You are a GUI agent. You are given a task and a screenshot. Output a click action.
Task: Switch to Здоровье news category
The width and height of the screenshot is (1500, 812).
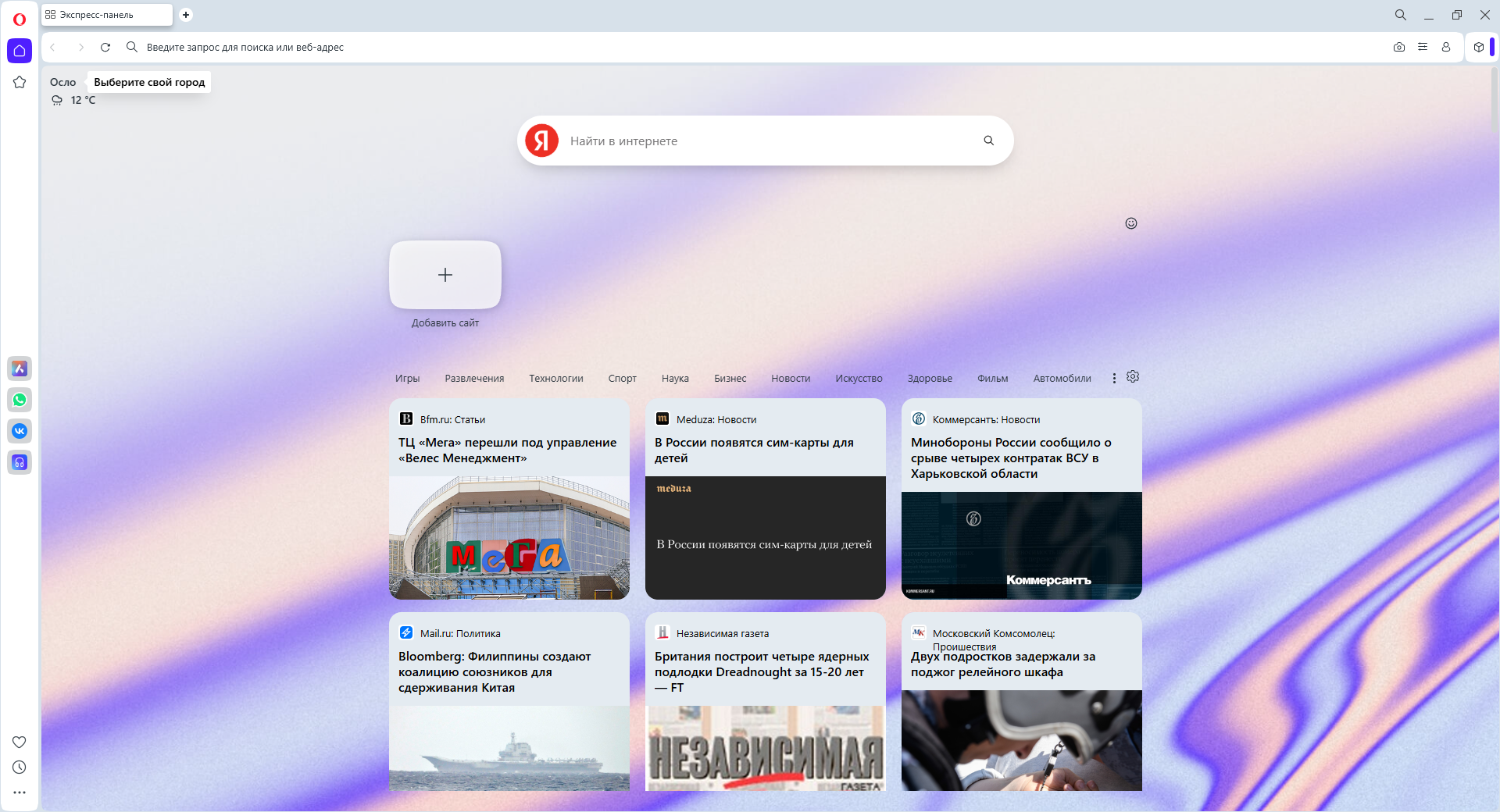coord(930,379)
